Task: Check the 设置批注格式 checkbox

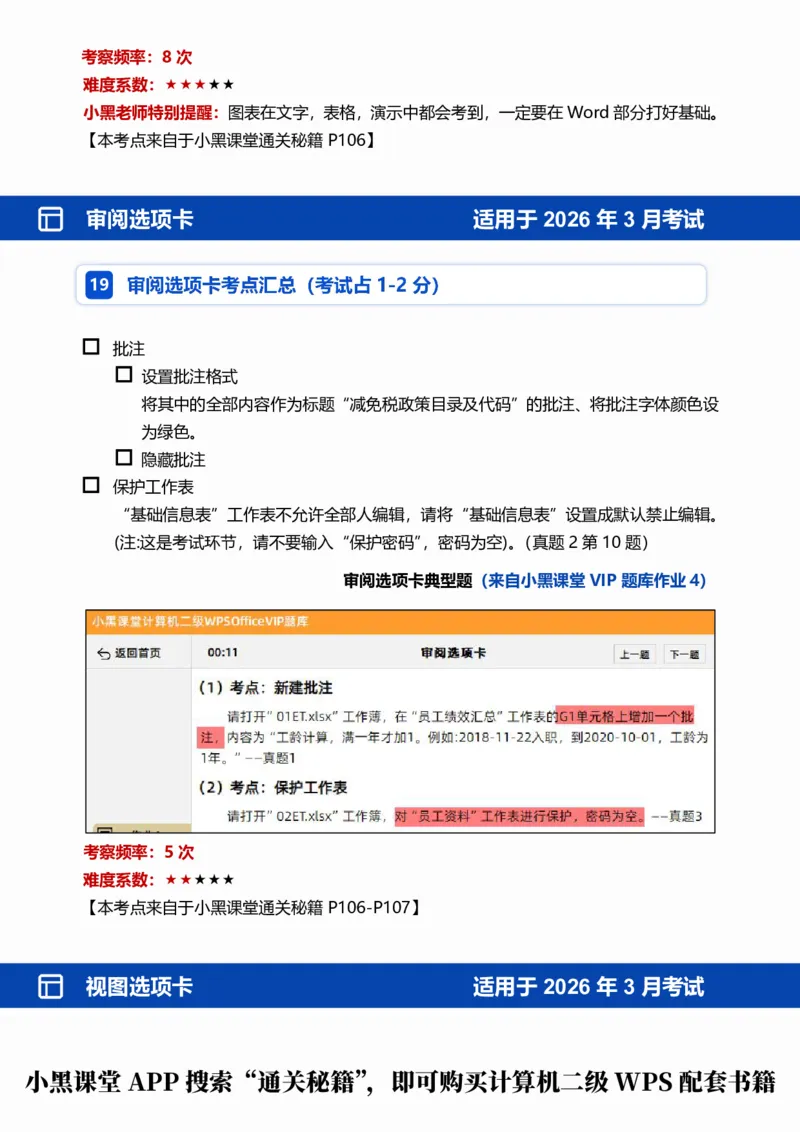Action: (x=122, y=376)
